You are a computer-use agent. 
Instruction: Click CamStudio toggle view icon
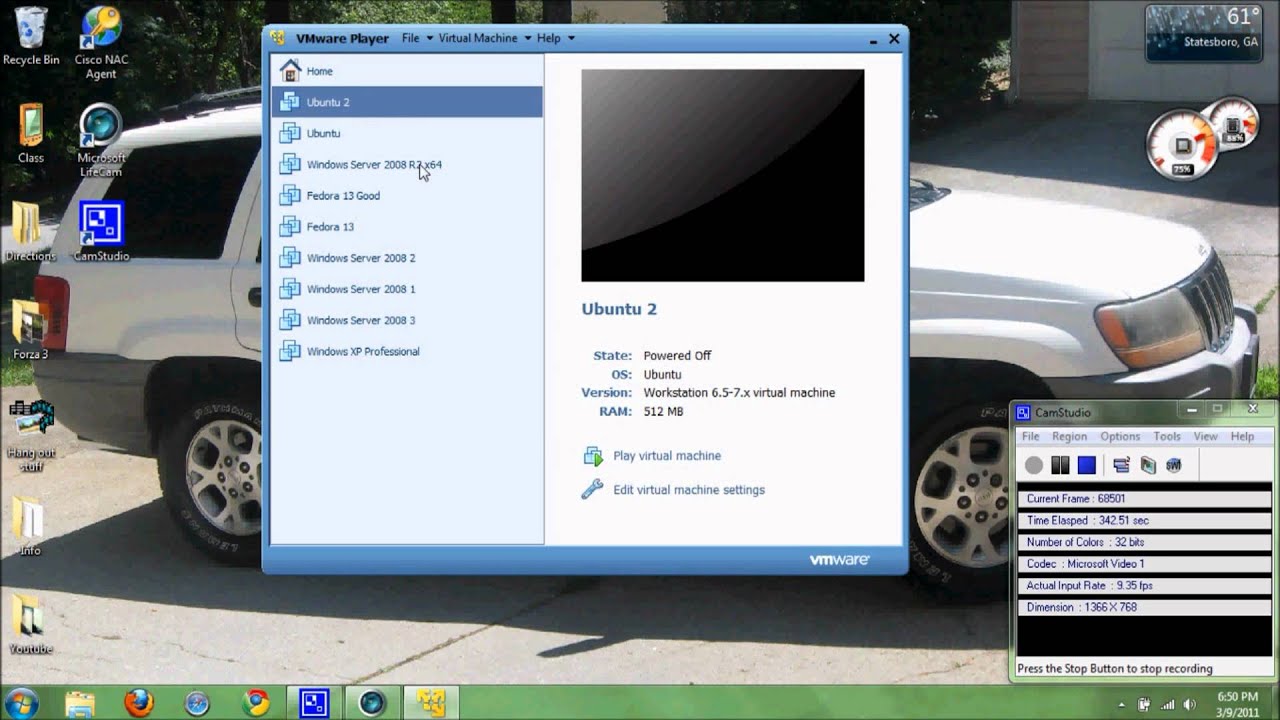[1121, 465]
